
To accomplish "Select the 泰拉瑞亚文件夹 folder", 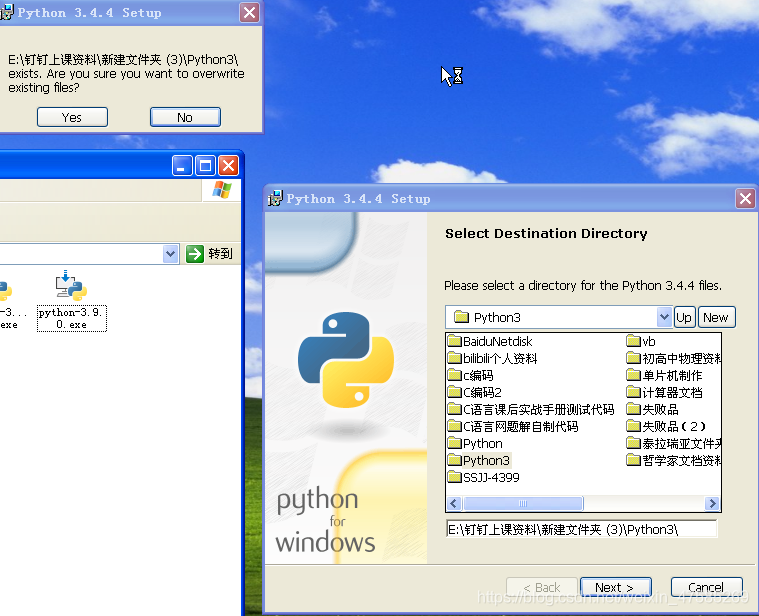I will coord(674,443).
